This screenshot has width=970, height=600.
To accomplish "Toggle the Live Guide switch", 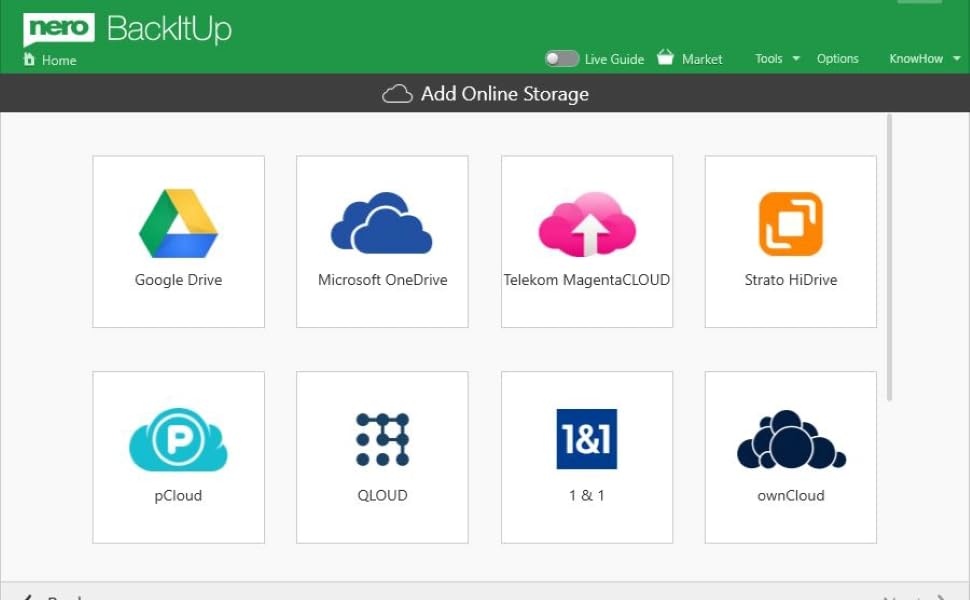I will (562, 59).
